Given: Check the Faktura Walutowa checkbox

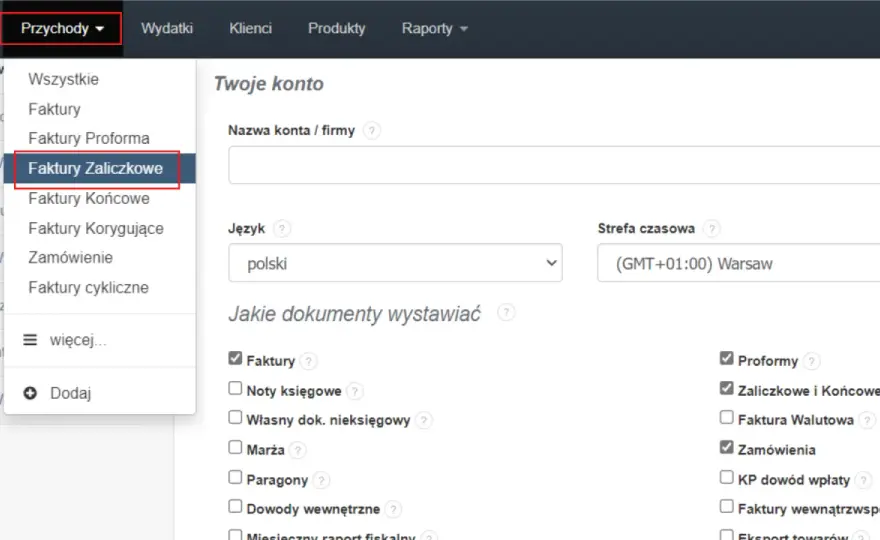Looking at the screenshot, I should pos(726,418).
